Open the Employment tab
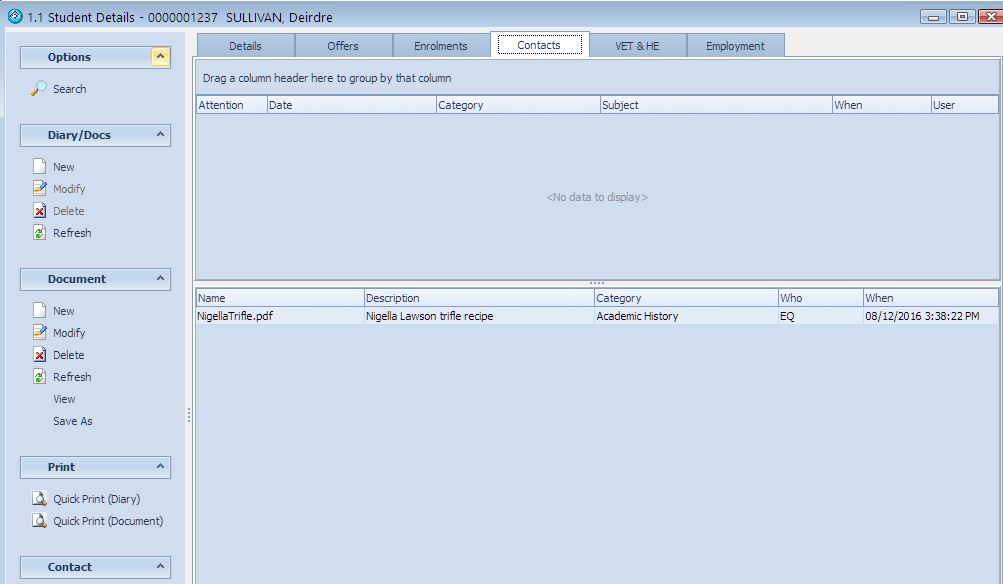Image resolution: width=1003 pixels, height=584 pixels. pyautogui.click(x=736, y=45)
